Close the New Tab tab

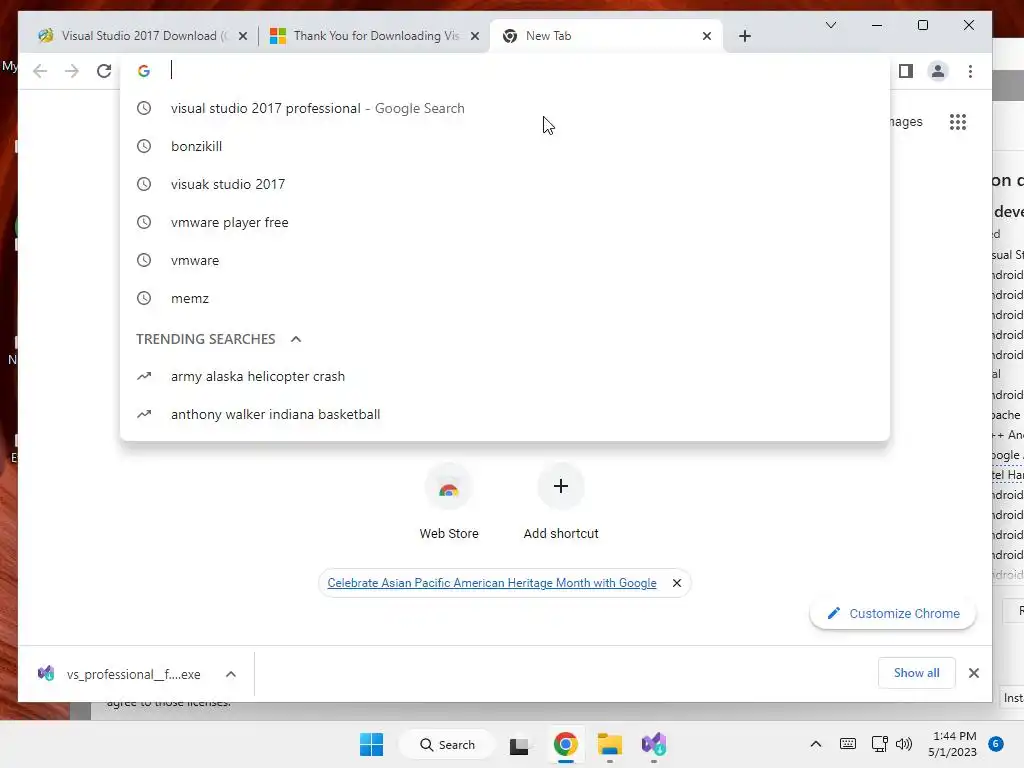[x=707, y=36]
